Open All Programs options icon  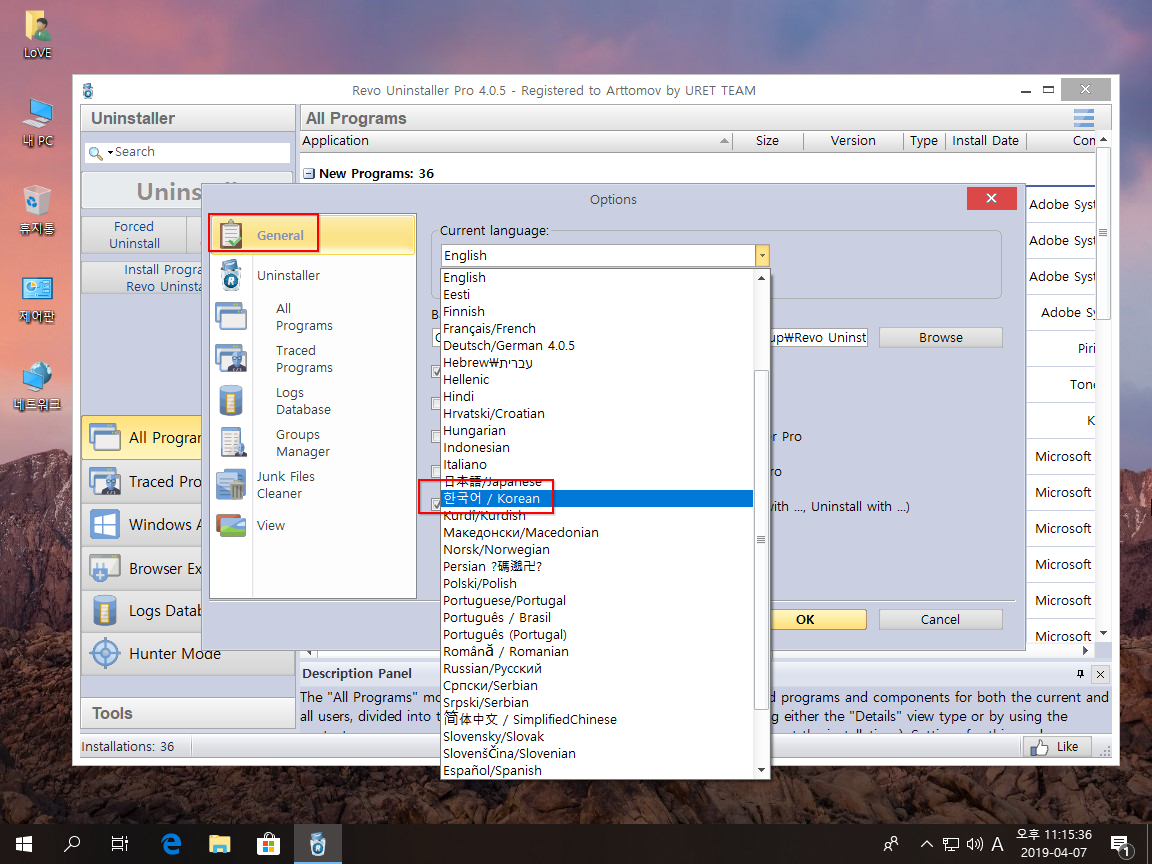[x=231, y=316]
